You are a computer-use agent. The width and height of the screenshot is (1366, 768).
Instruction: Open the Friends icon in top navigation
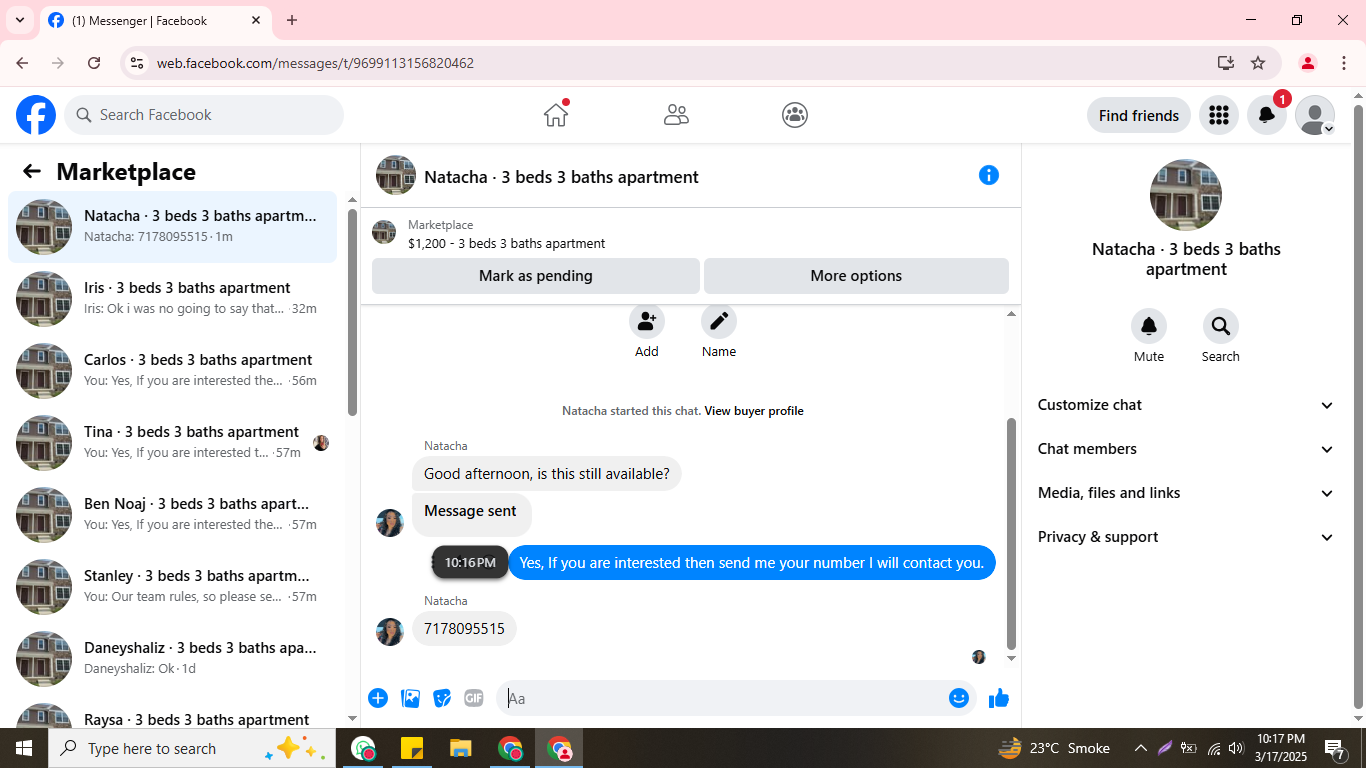tap(676, 115)
